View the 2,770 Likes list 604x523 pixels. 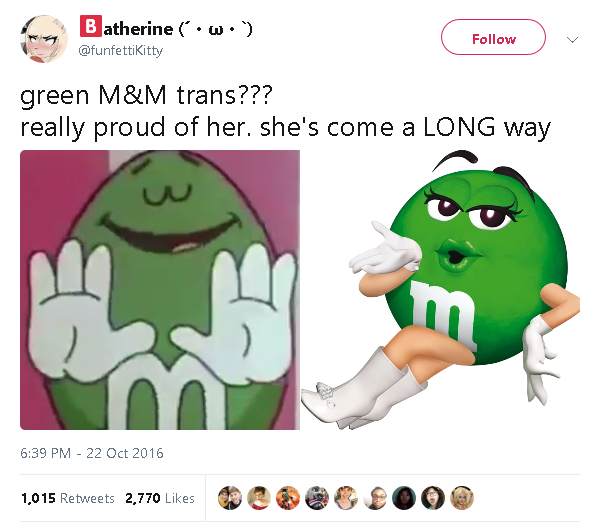pyautogui.click(x=160, y=498)
